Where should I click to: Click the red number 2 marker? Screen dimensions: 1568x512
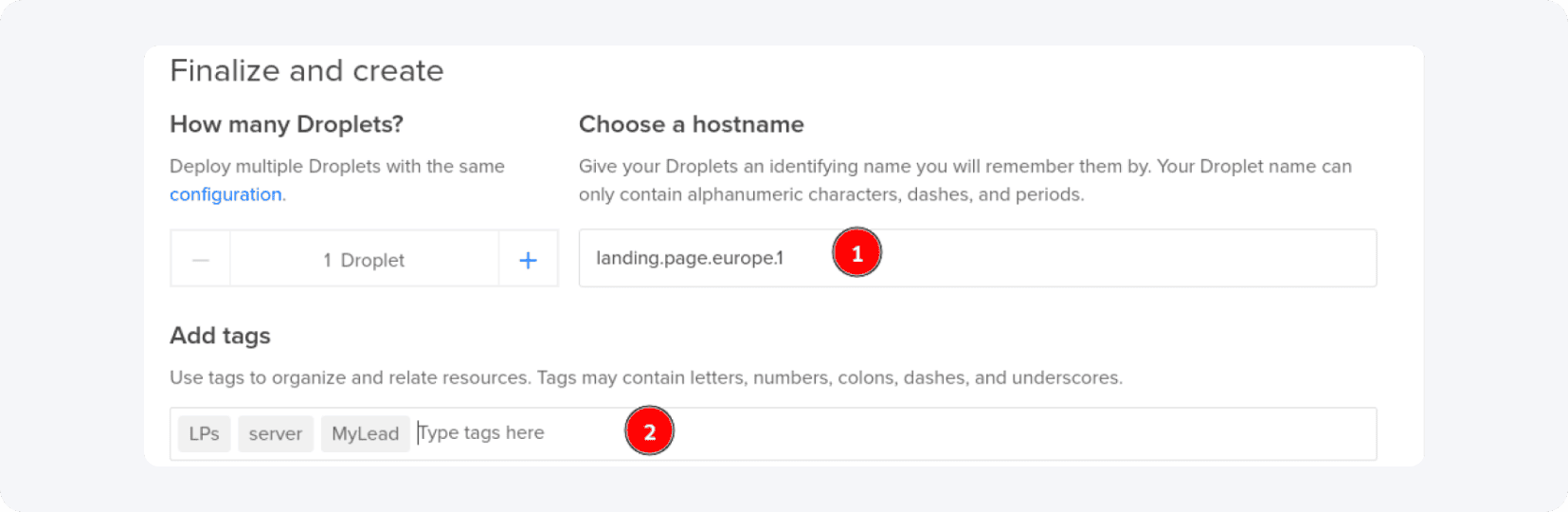tap(649, 431)
